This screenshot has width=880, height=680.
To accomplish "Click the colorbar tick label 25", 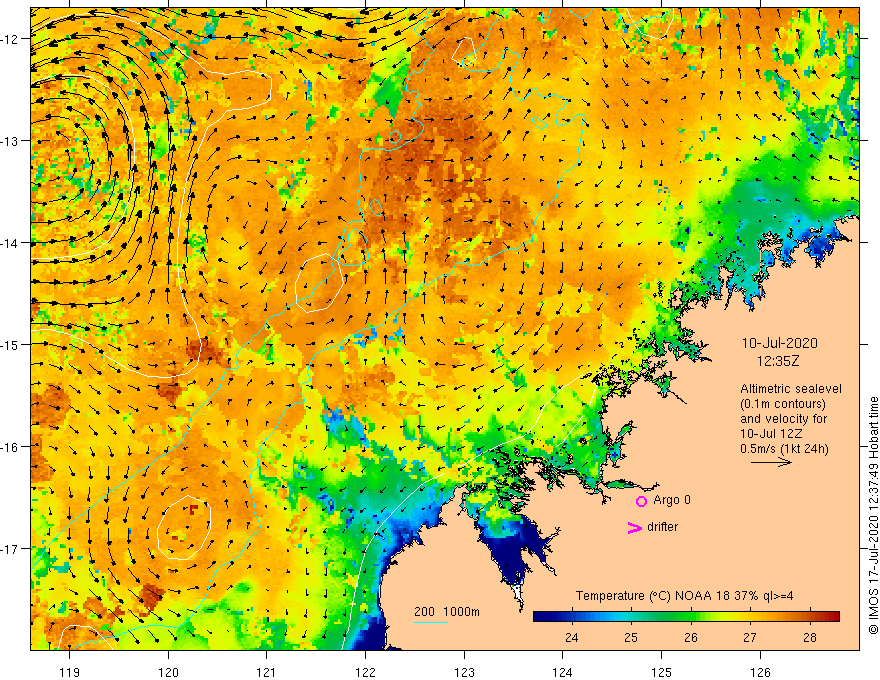I will click(x=631, y=638).
